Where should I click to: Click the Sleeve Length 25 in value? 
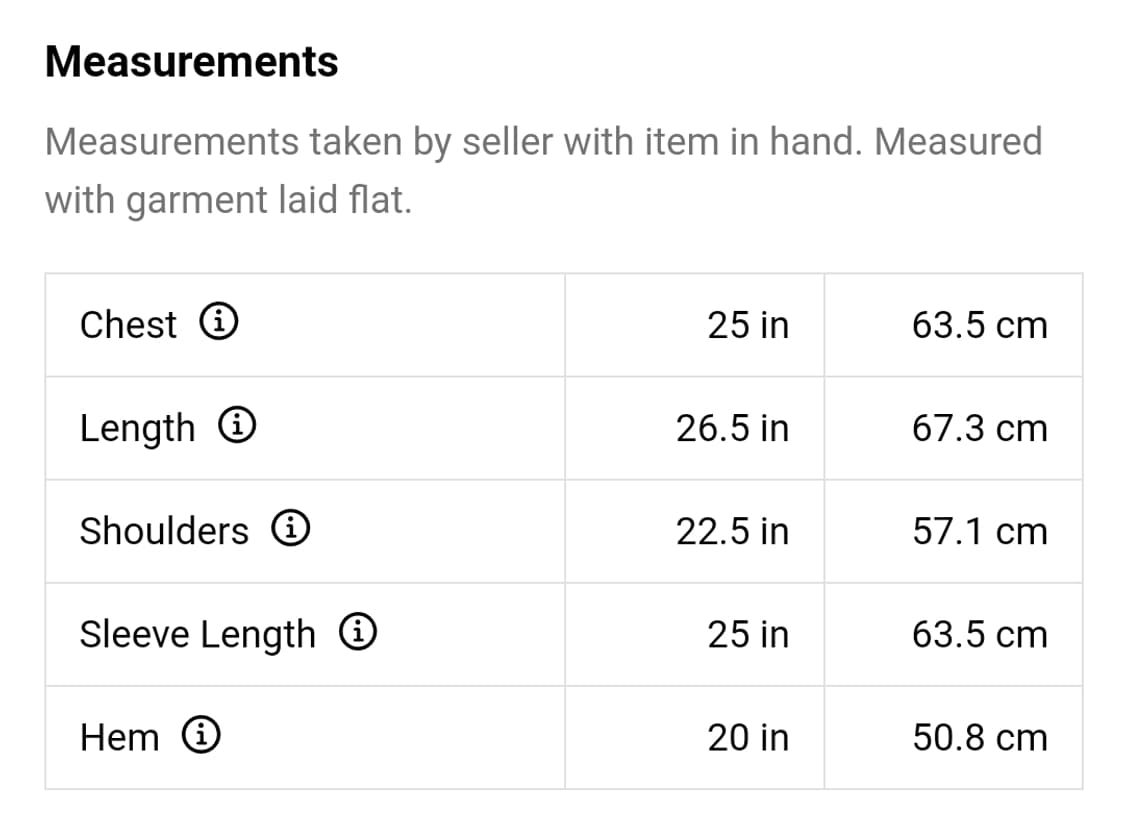748,635
